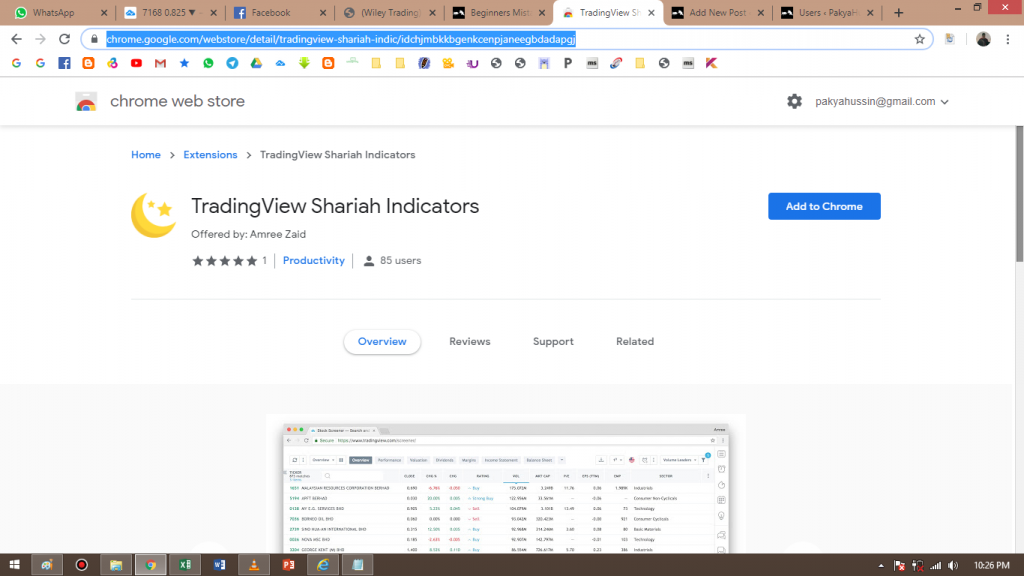Image resolution: width=1024 pixels, height=576 pixels.
Task: Switch to the Users Pakyah tab
Action: (x=827, y=12)
